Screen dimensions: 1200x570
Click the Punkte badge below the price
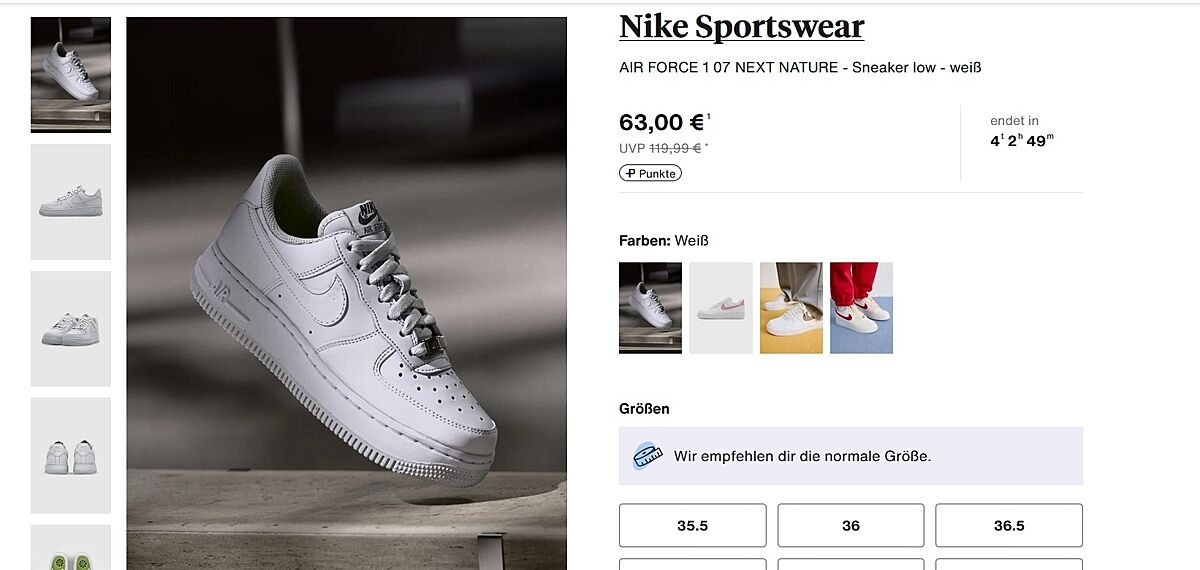pyautogui.click(x=650, y=173)
